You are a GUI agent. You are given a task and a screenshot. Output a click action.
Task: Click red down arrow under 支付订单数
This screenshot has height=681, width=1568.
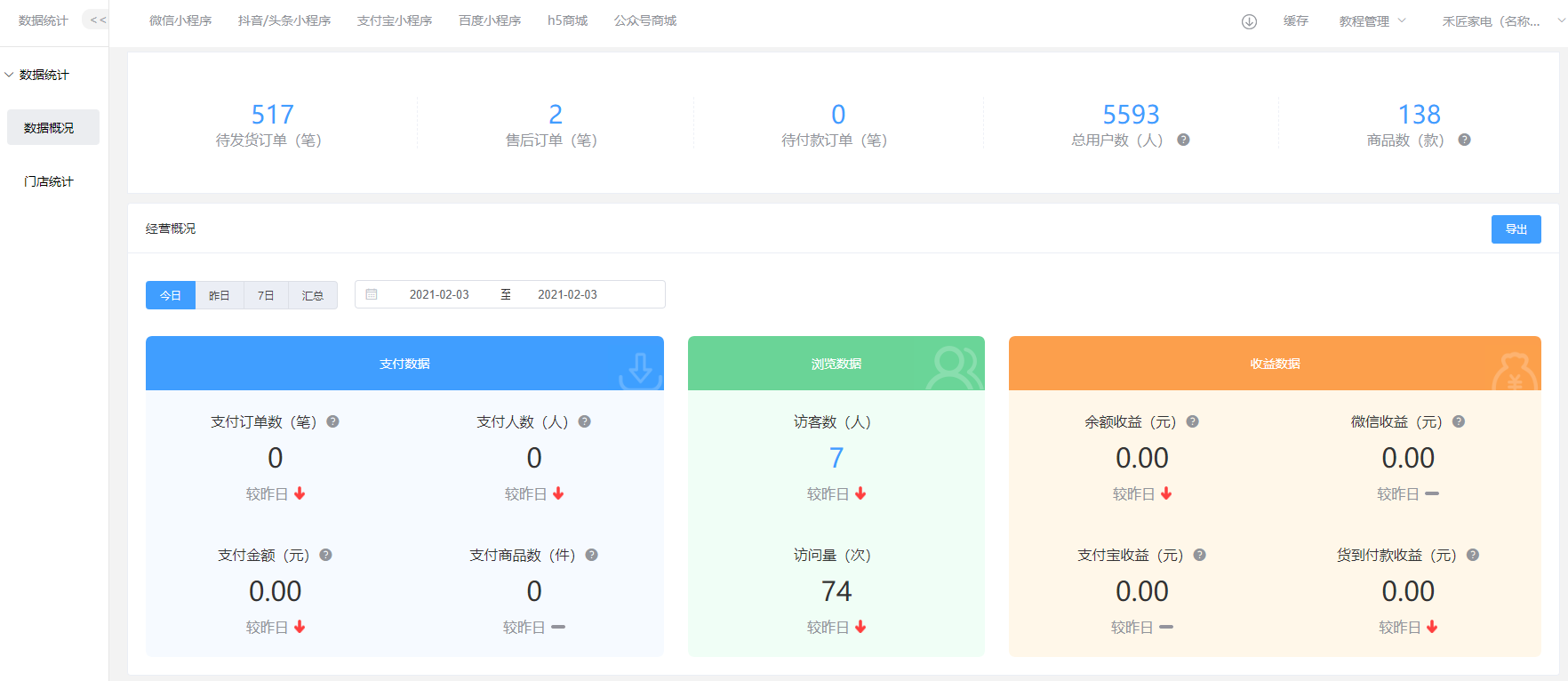(300, 493)
